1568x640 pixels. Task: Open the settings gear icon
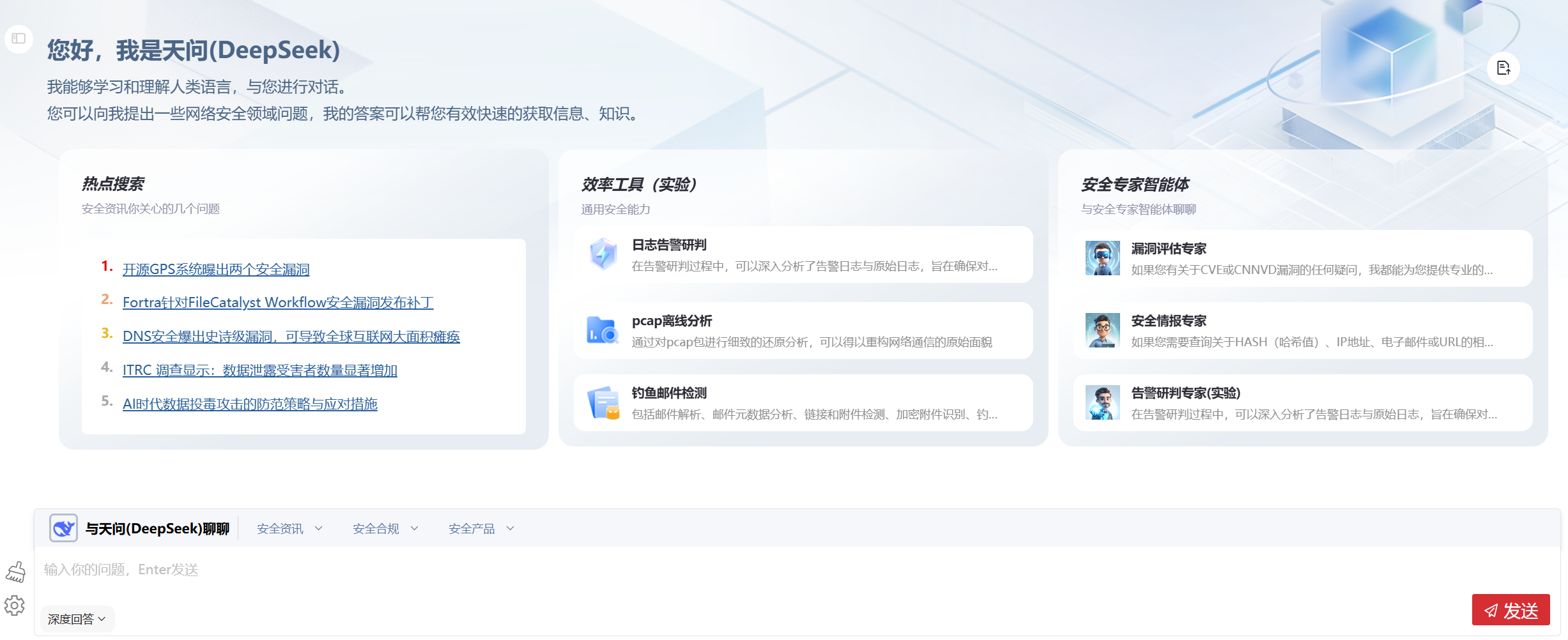pos(15,606)
